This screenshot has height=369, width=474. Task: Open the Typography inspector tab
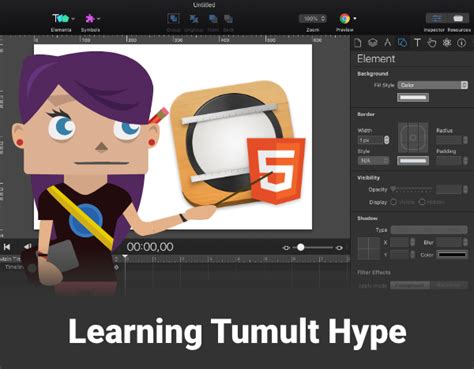tap(417, 43)
